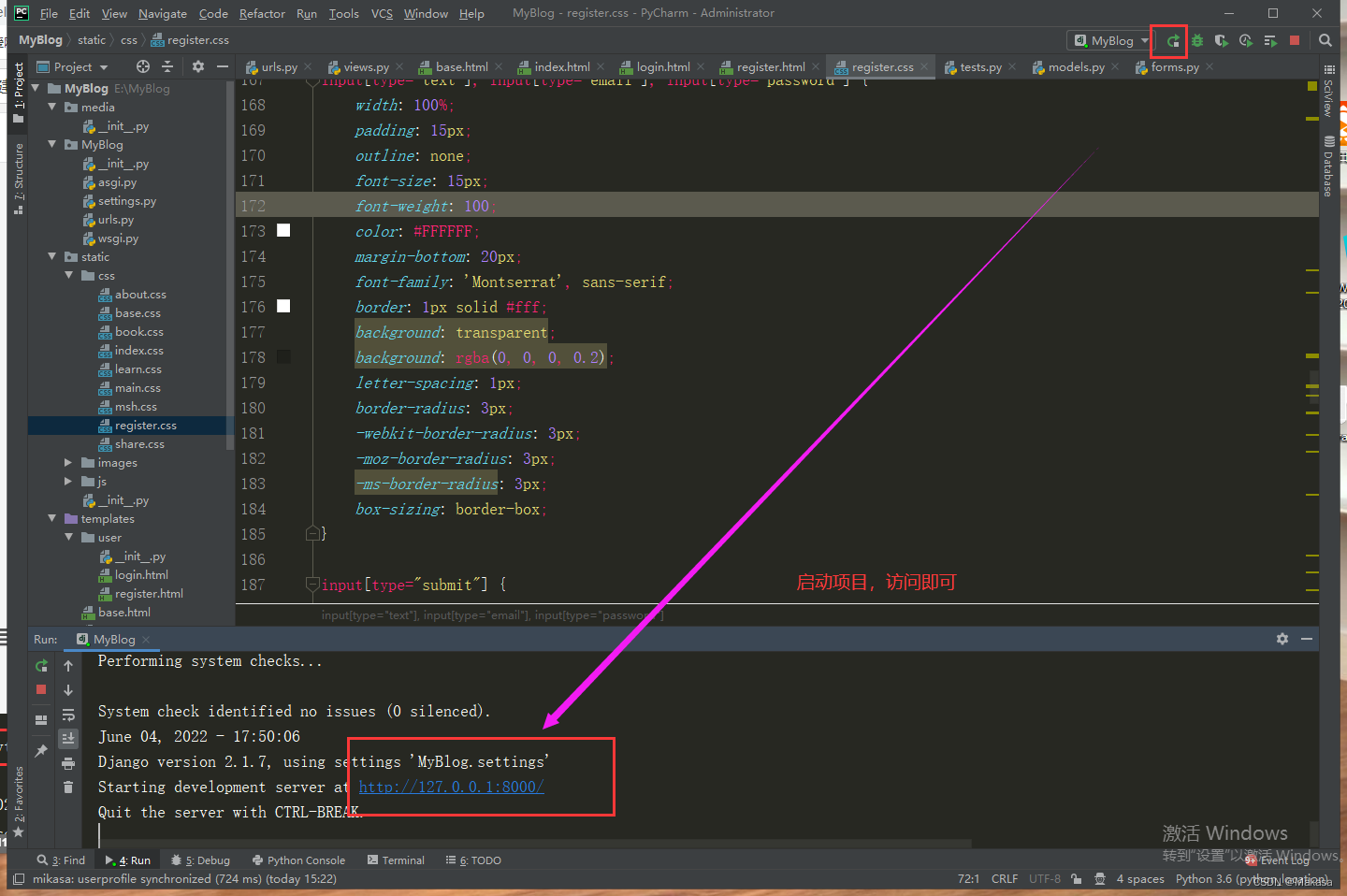Open the Terminal tool window
Image resolution: width=1347 pixels, height=896 pixels.
pos(396,860)
